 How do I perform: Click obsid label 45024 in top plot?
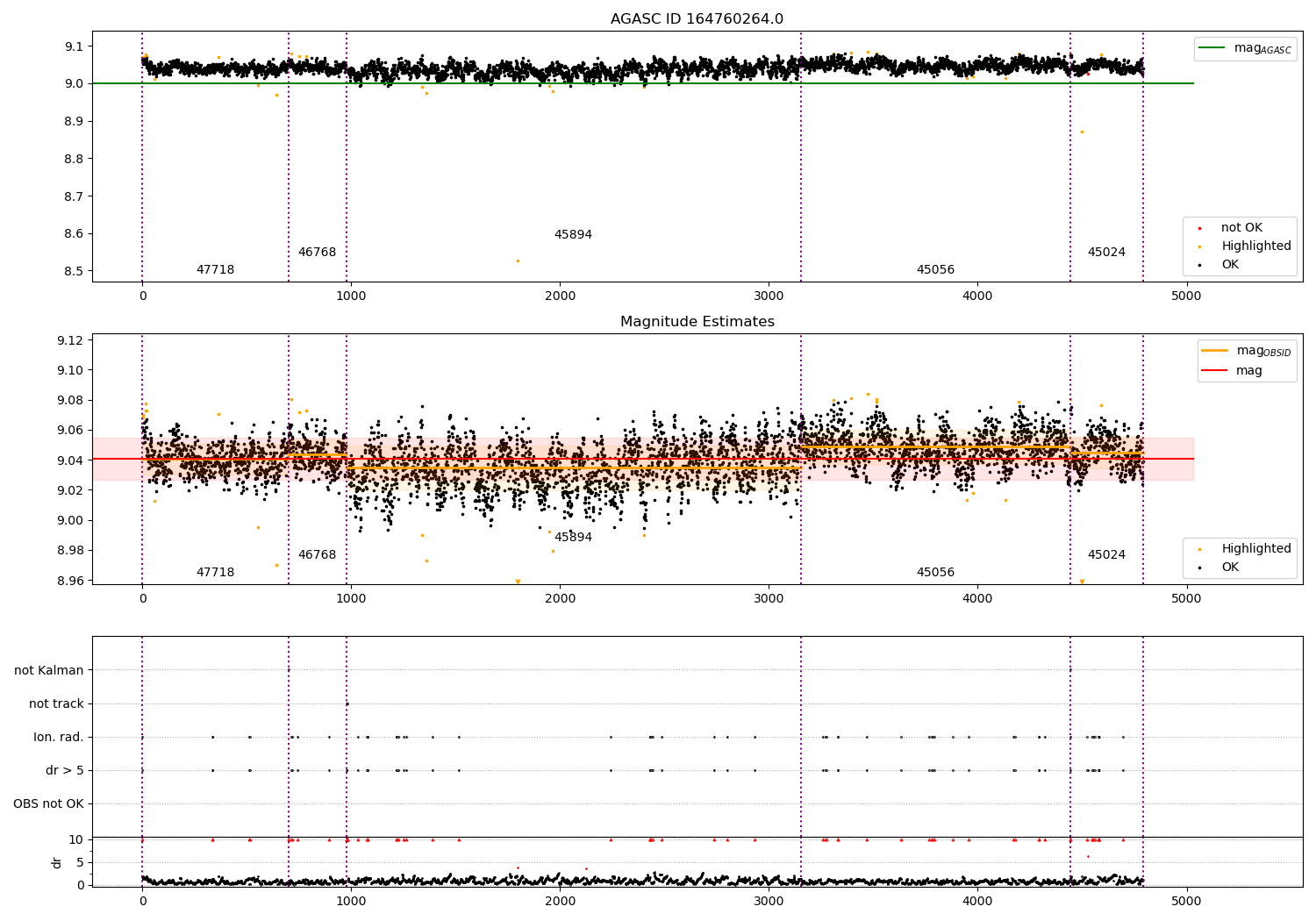[1106, 253]
